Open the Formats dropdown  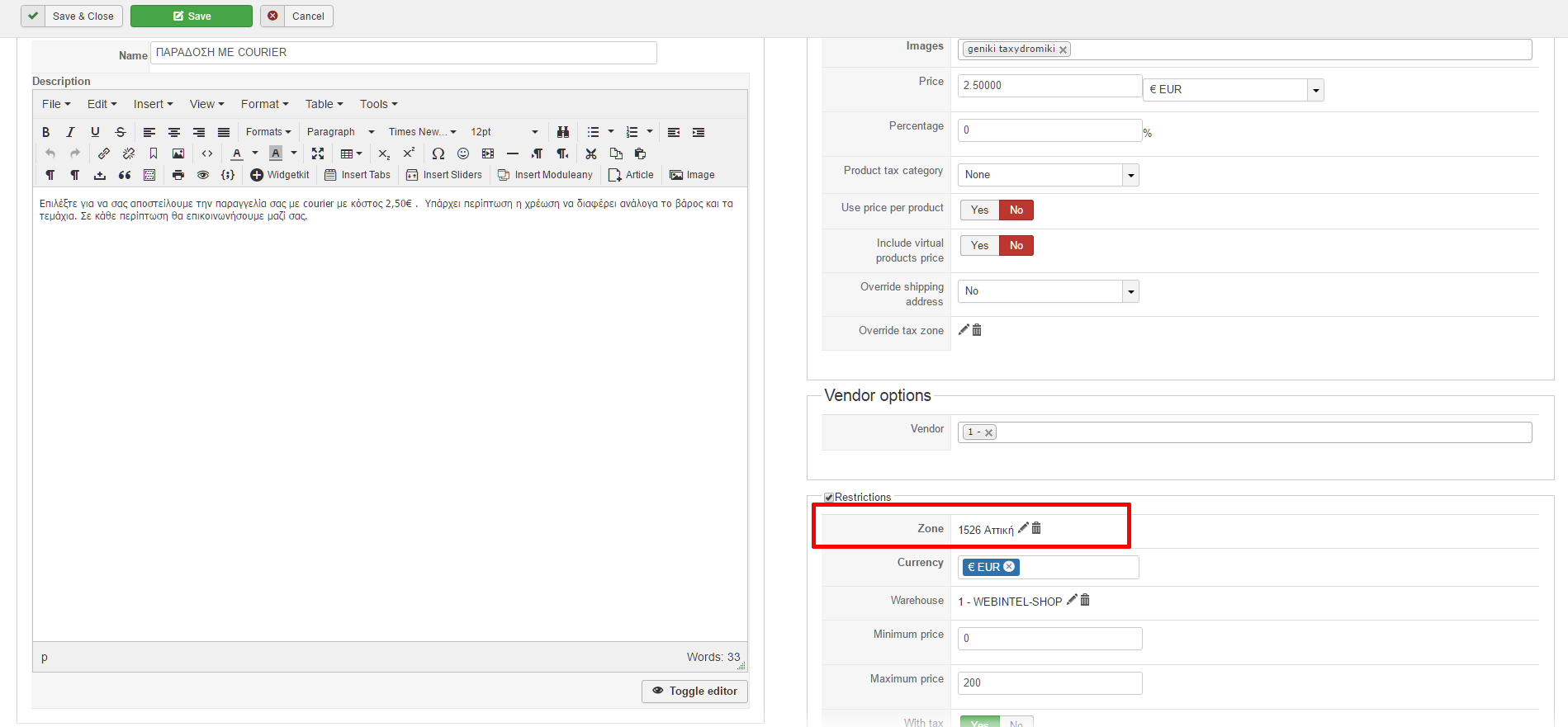click(x=268, y=132)
